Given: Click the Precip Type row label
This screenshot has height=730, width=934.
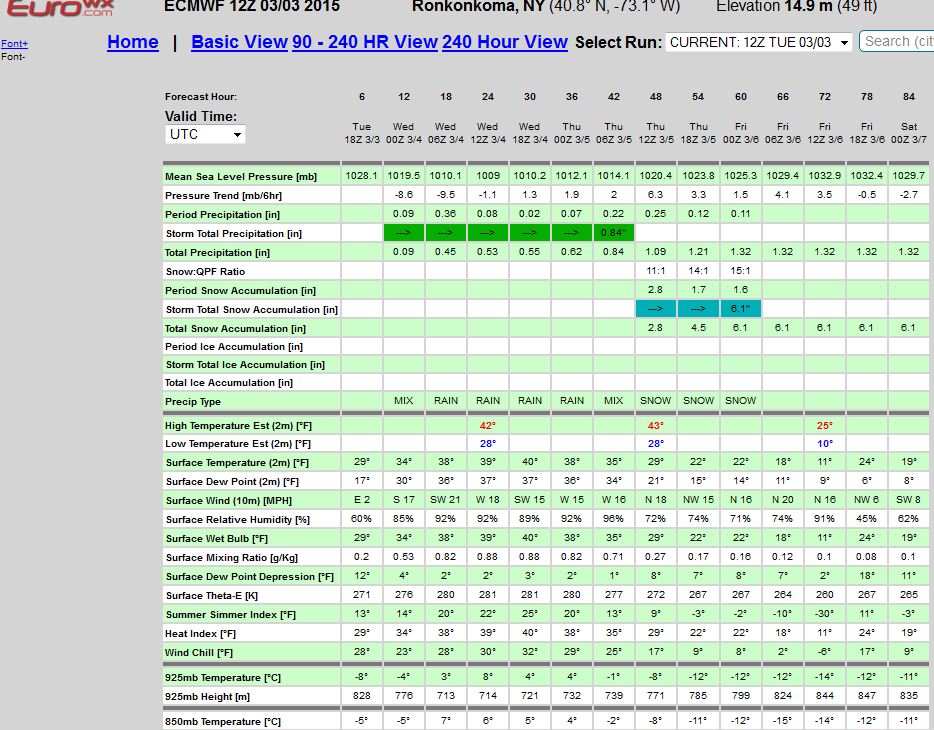Looking at the screenshot, I should click(193, 402).
